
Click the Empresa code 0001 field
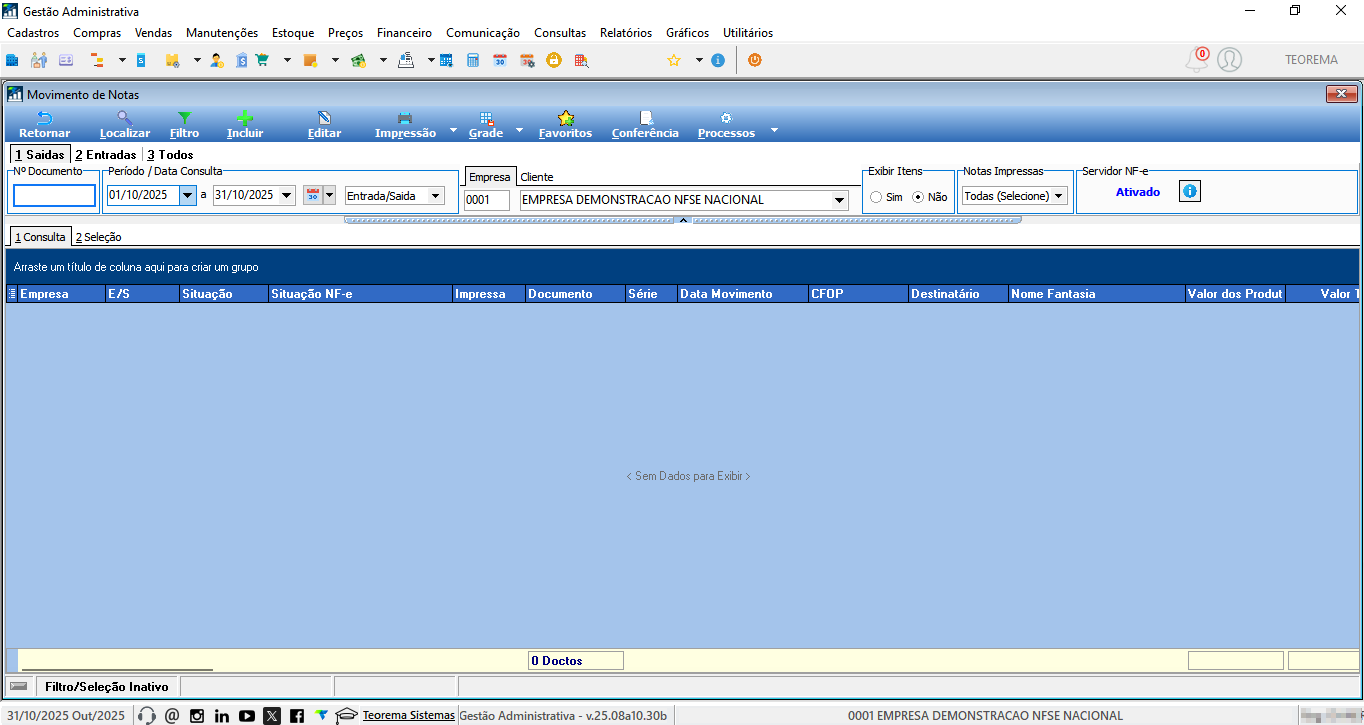487,200
